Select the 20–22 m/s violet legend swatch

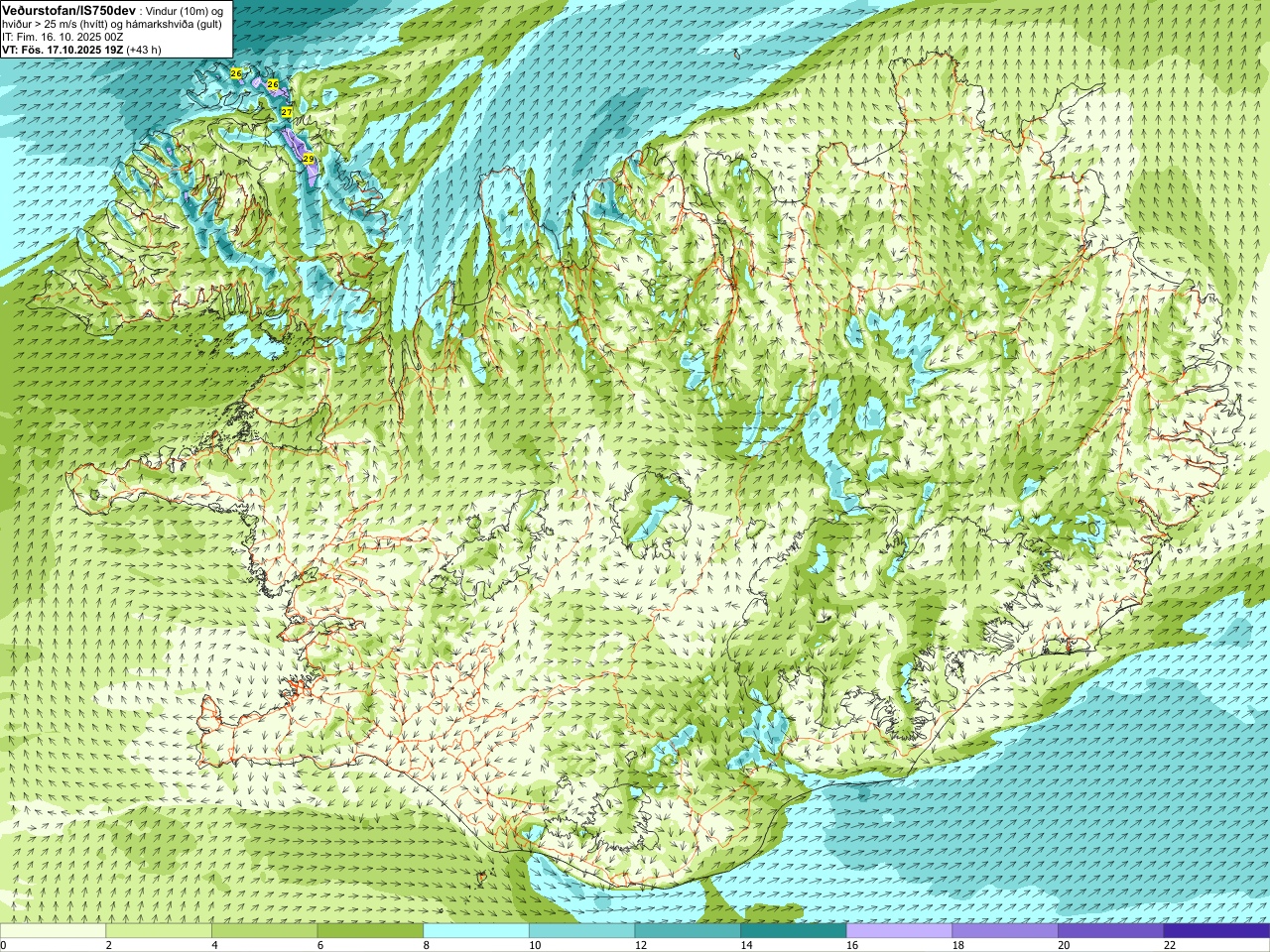pos(1111,931)
